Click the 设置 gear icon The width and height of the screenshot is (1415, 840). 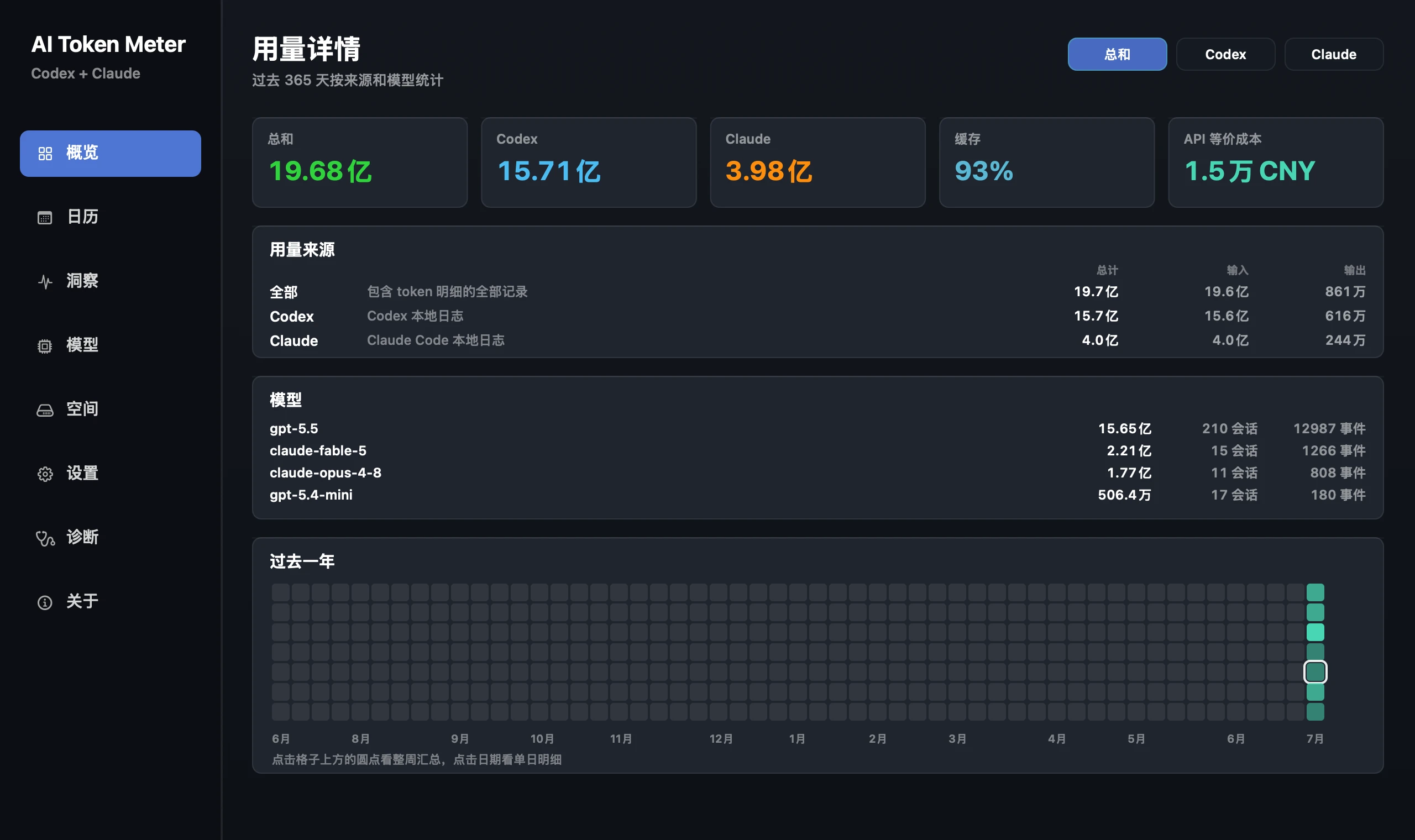pyautogui.click(x=45, y=474)
